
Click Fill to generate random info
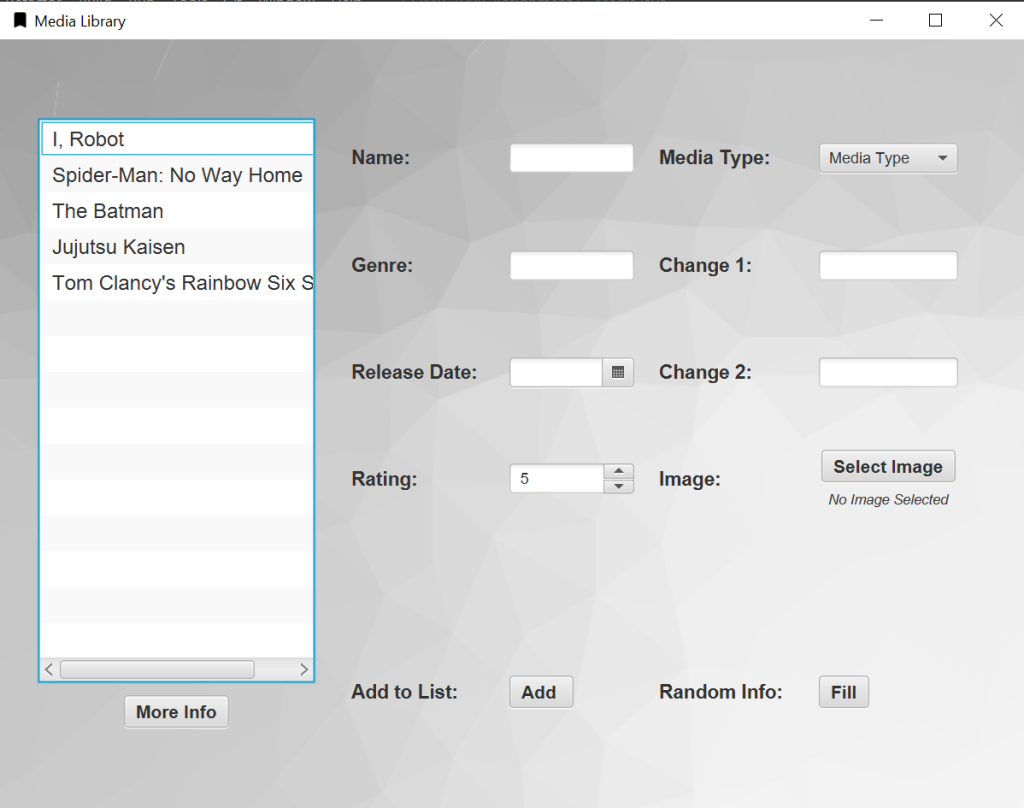tap(843, 692)
